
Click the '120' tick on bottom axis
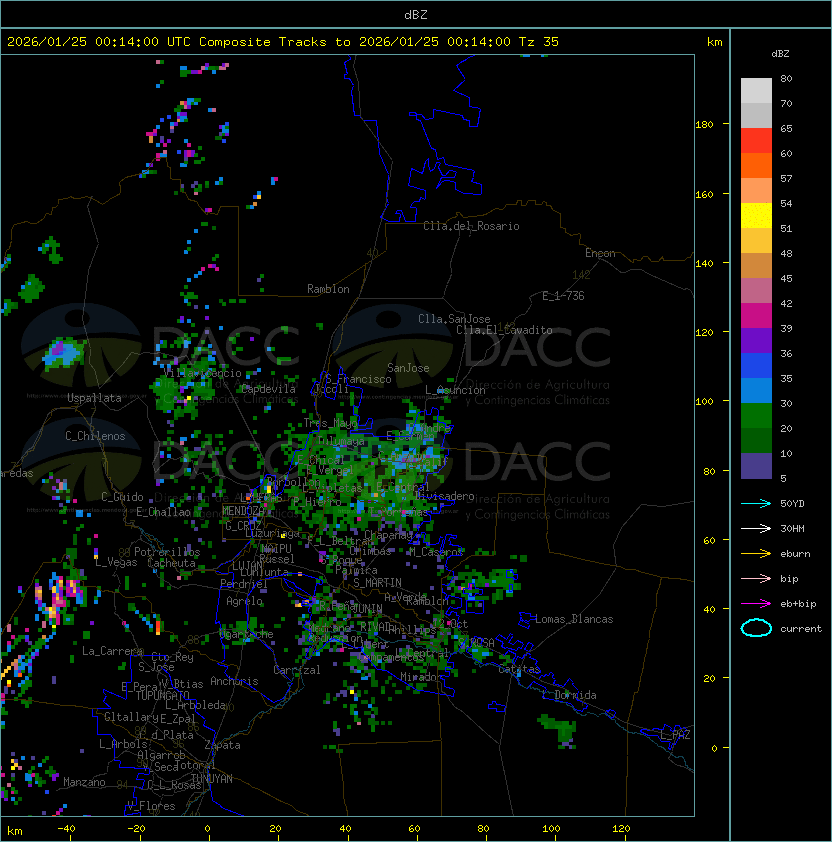pos(621,829)
